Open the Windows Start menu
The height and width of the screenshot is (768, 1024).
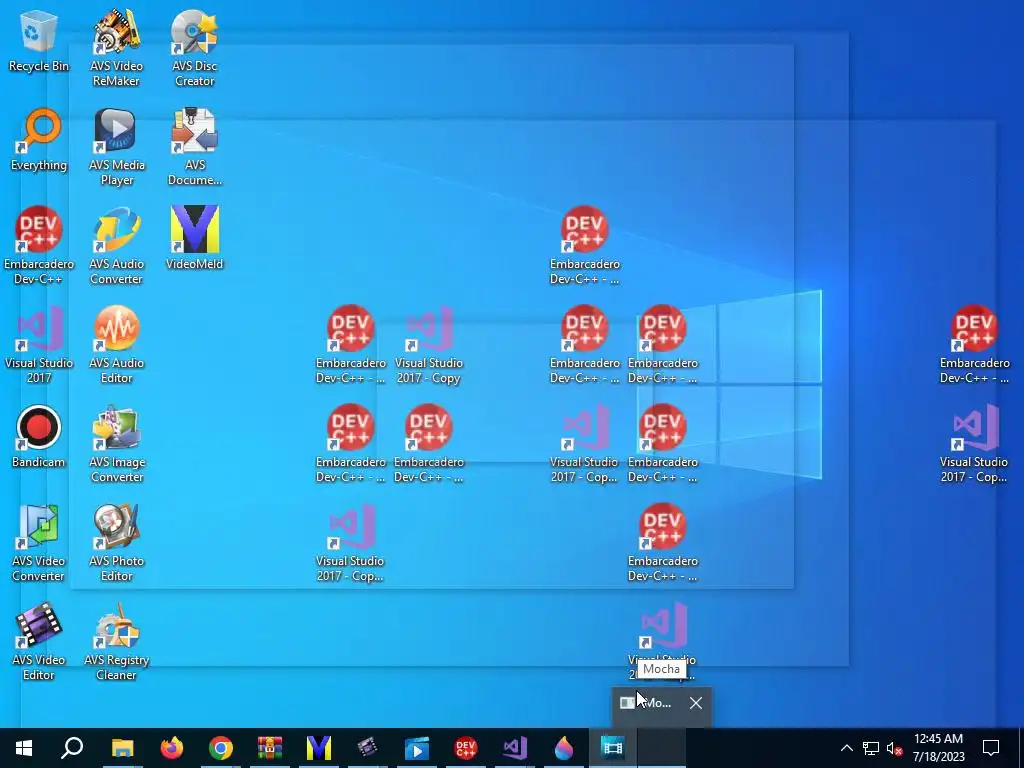24,748
